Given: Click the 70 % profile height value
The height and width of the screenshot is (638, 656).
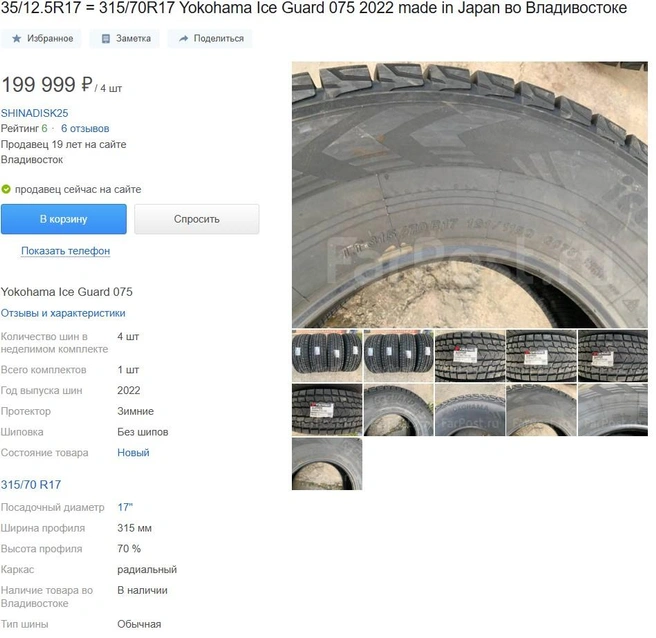Looking at the screenshot, I should 129,548.
